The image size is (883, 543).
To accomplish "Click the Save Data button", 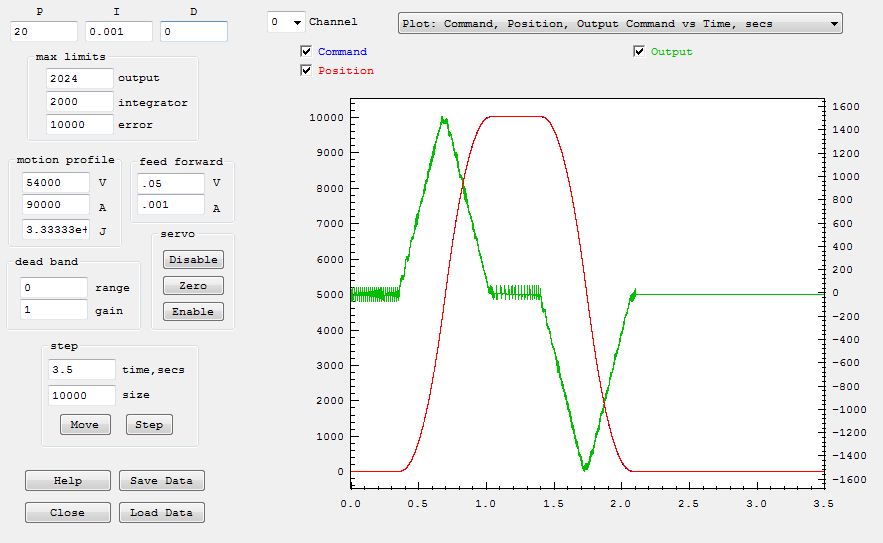I will click(x=161, y=480).
